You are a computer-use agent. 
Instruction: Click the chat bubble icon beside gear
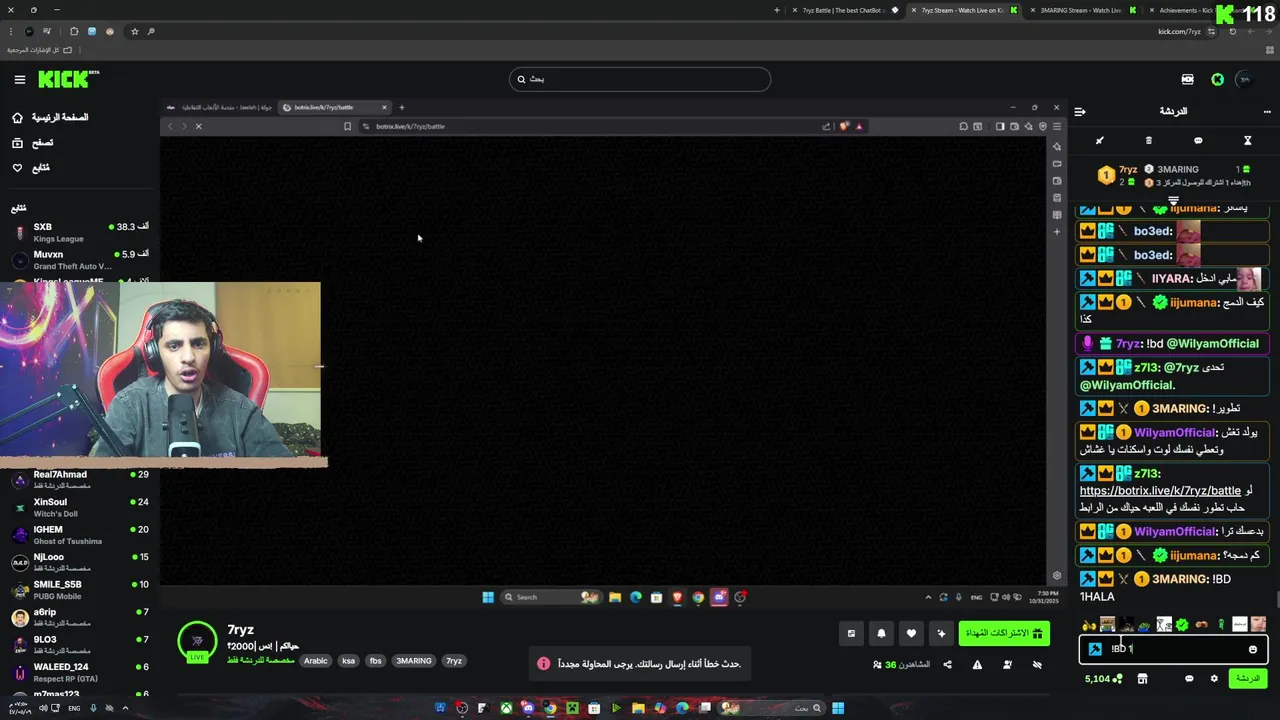point(1189,678)
